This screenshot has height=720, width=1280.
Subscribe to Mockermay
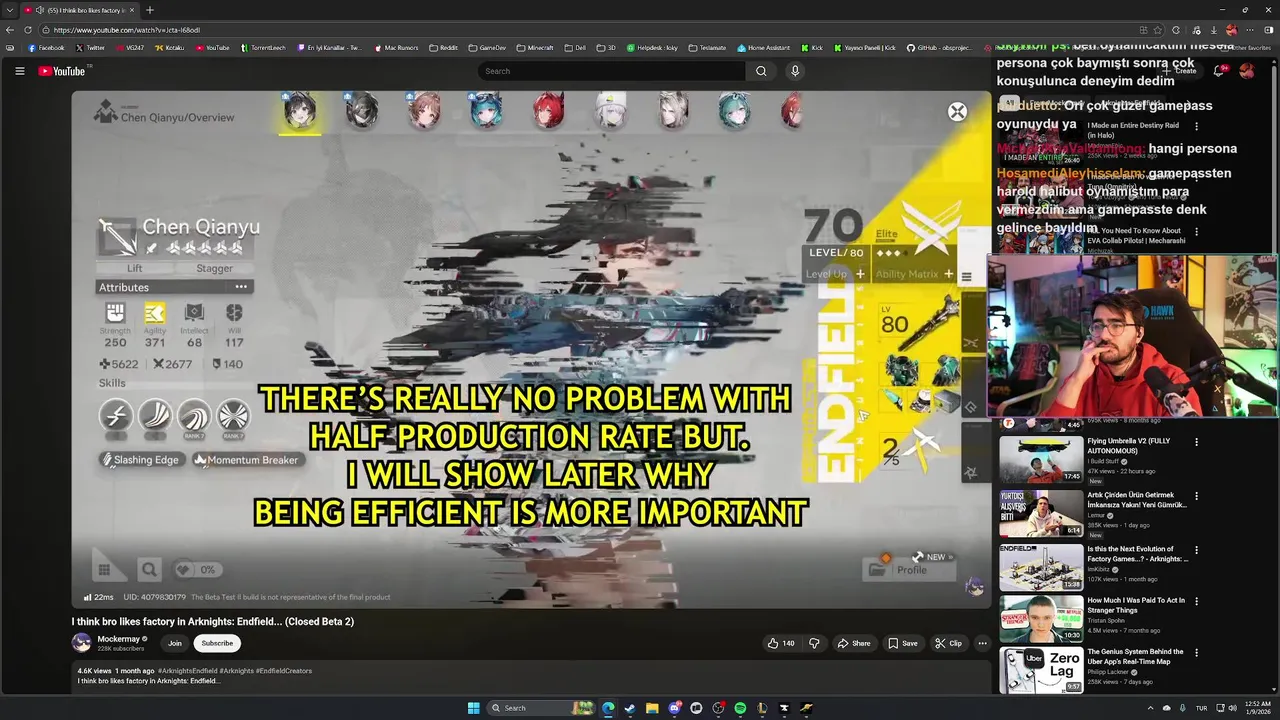217,643
